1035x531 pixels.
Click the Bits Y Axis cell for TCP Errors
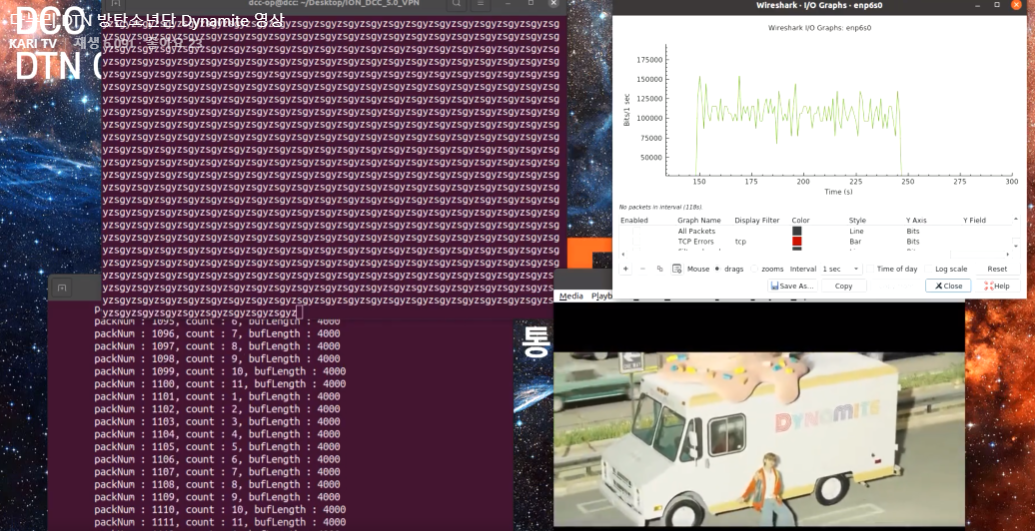coord(913,242)
